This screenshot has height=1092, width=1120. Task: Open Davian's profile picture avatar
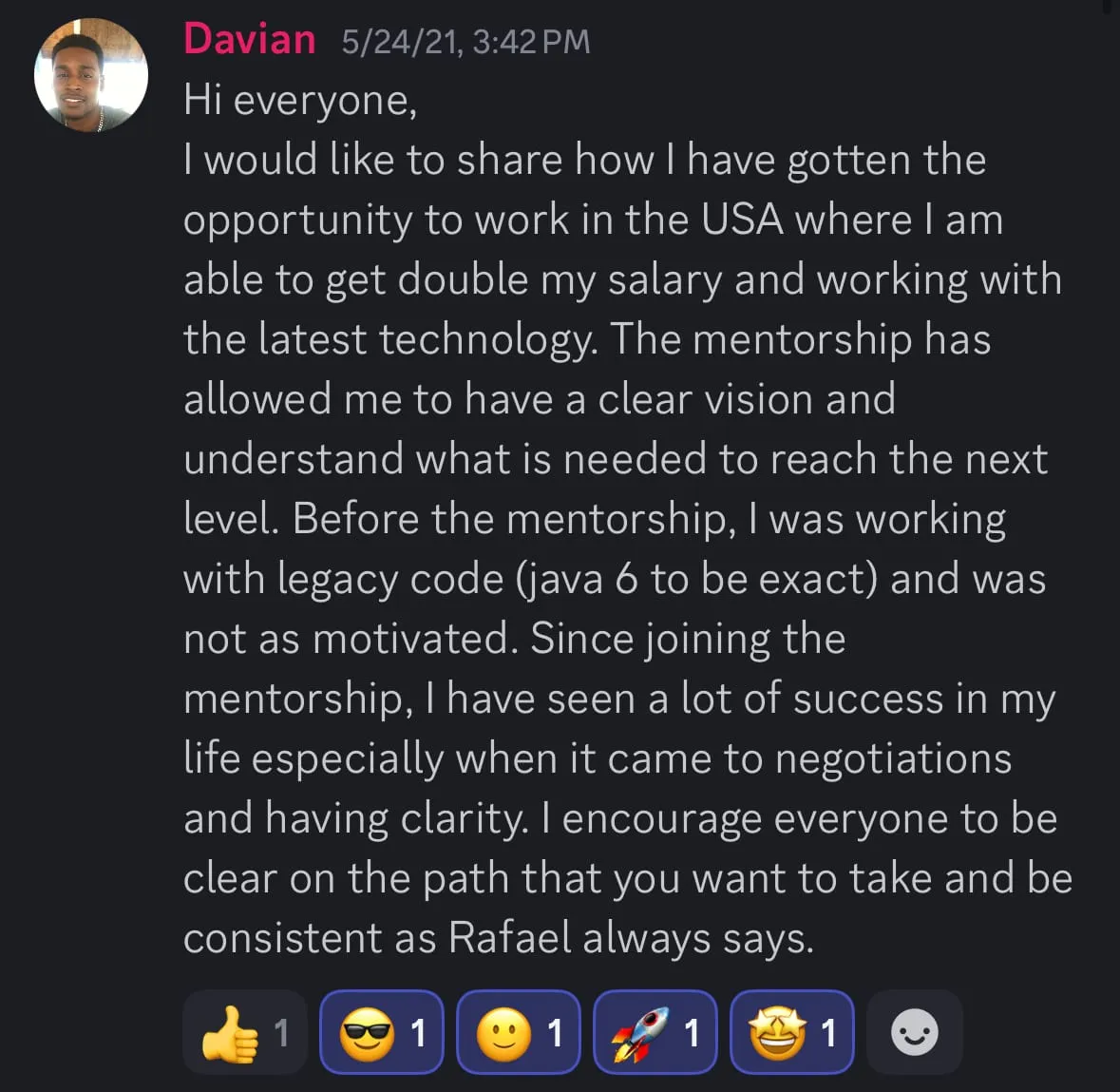click(x=91, y=75)
